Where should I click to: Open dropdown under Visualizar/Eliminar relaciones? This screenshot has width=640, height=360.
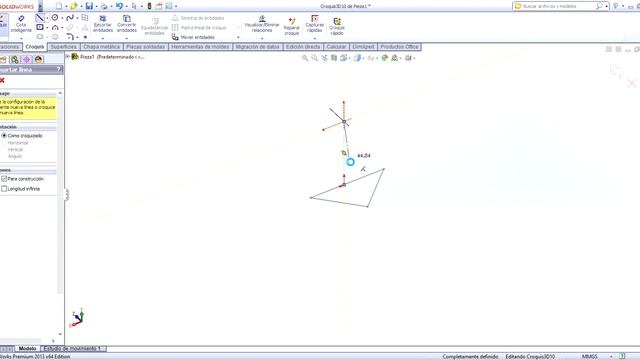click(x=262, y=38)
